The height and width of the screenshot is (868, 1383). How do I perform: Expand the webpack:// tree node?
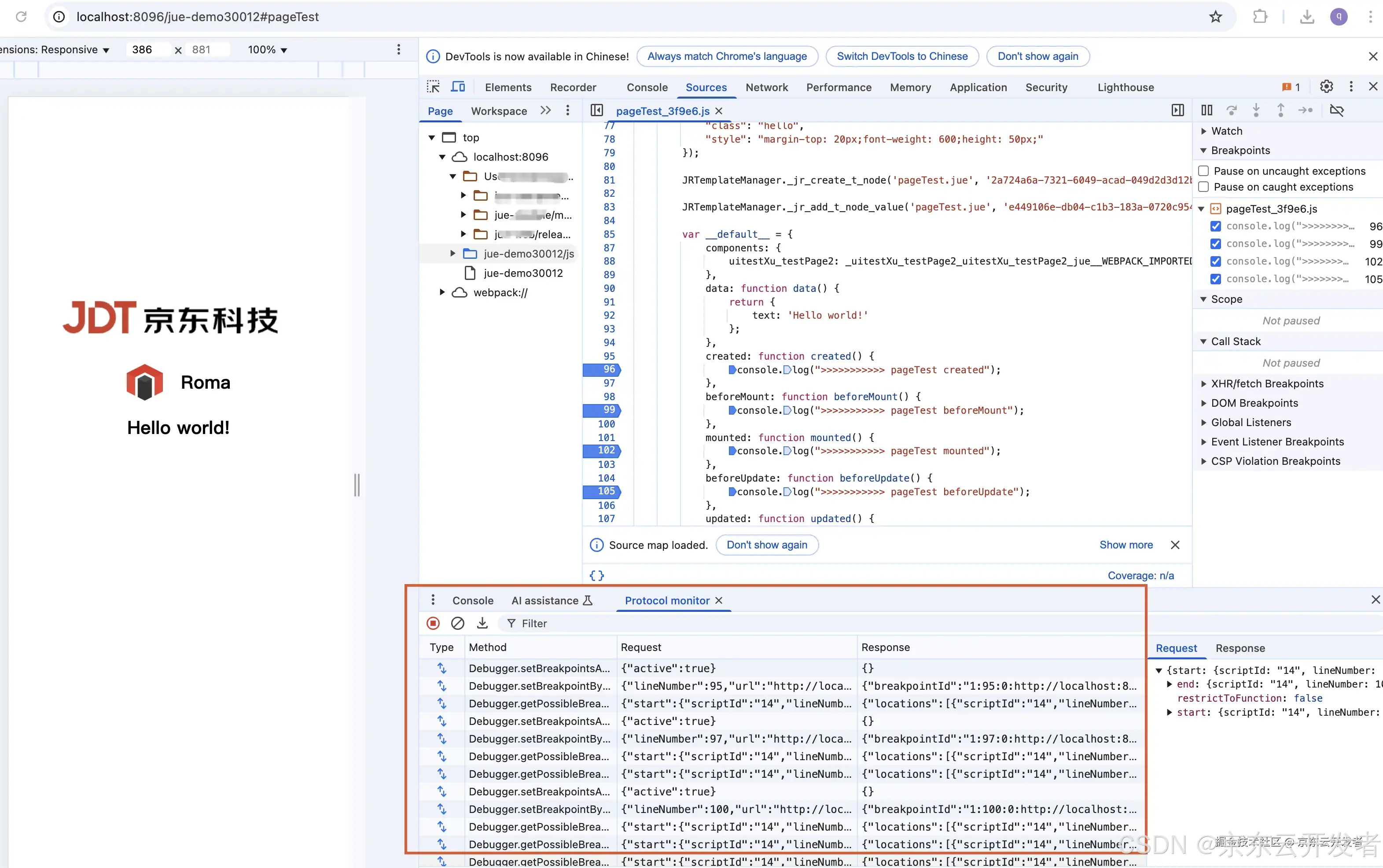tap(441, 292)
